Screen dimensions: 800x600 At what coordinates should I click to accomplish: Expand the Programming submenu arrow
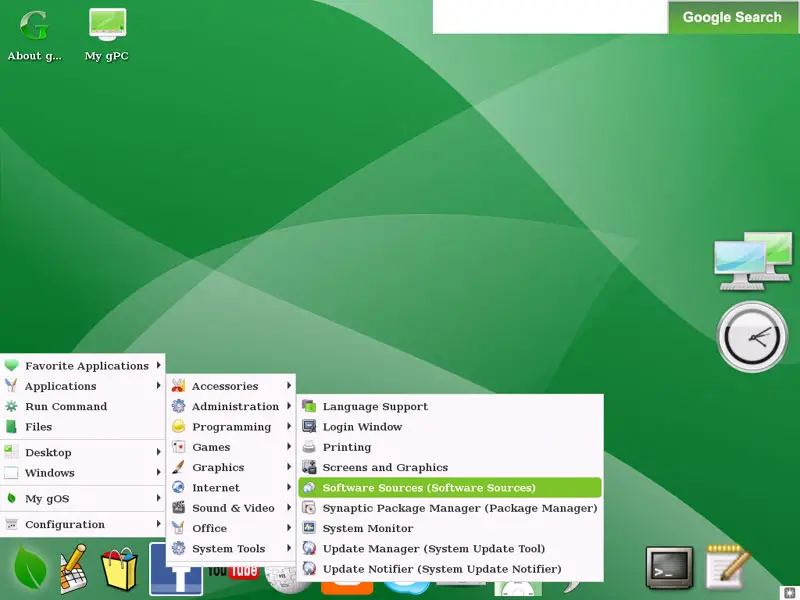point(289,427)
